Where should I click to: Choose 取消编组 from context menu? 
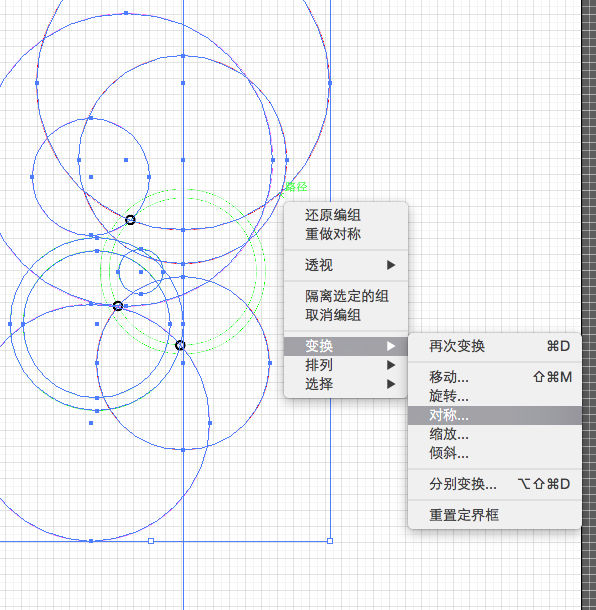(x=346, y=315)
